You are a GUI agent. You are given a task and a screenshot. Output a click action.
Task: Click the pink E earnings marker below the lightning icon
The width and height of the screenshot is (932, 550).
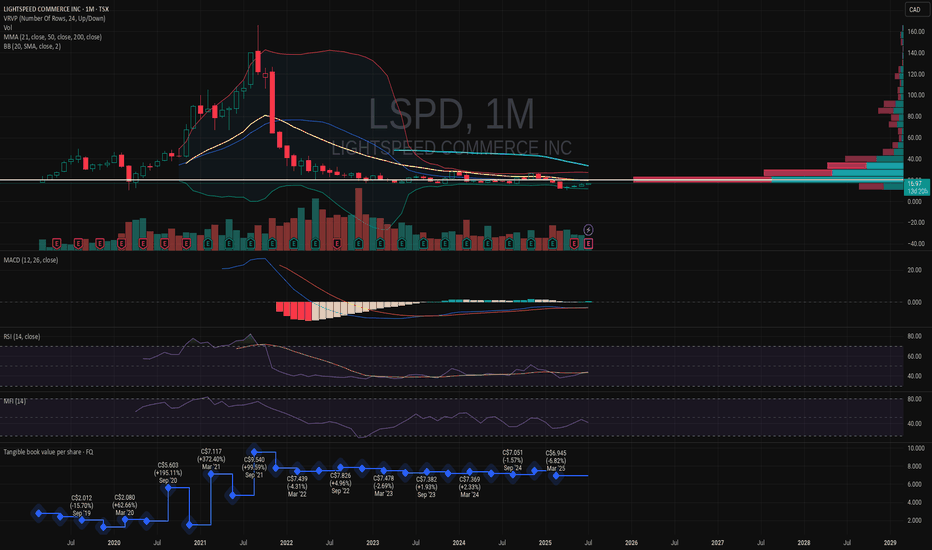click(588, 243)
